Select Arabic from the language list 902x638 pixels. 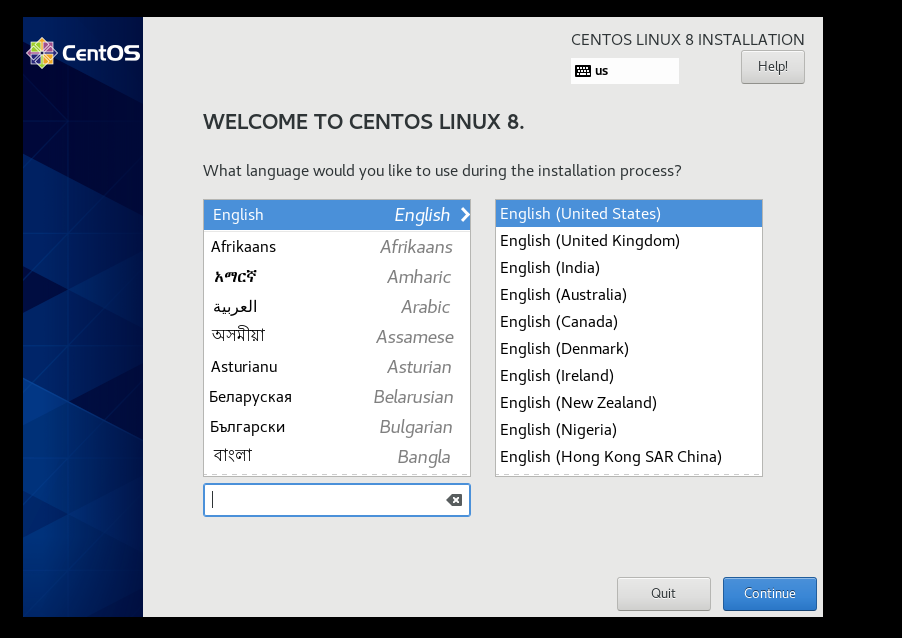[300, 307]
